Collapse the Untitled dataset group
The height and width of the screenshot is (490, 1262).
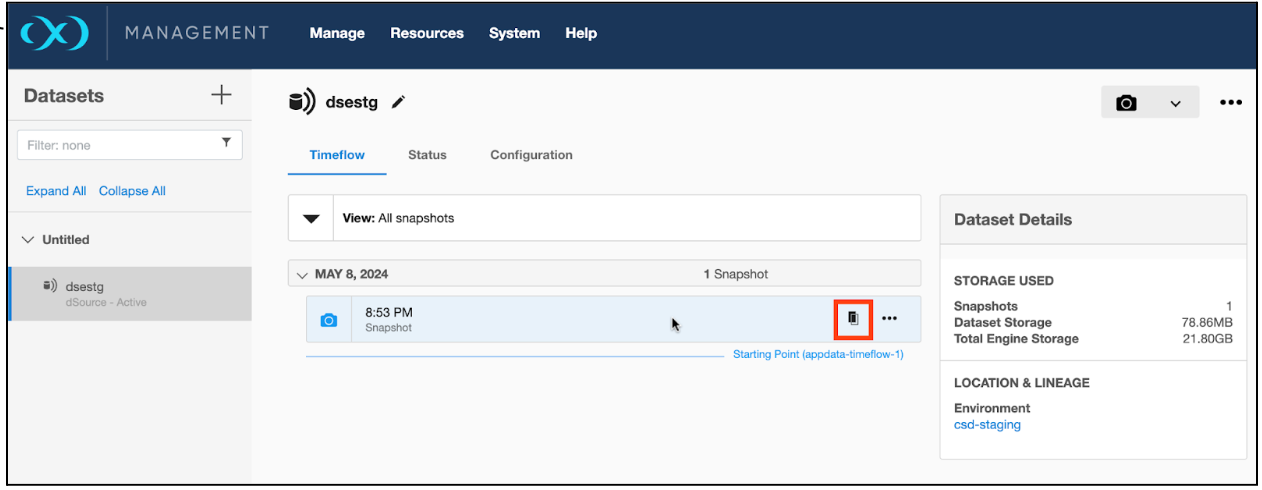pos(27,240)
